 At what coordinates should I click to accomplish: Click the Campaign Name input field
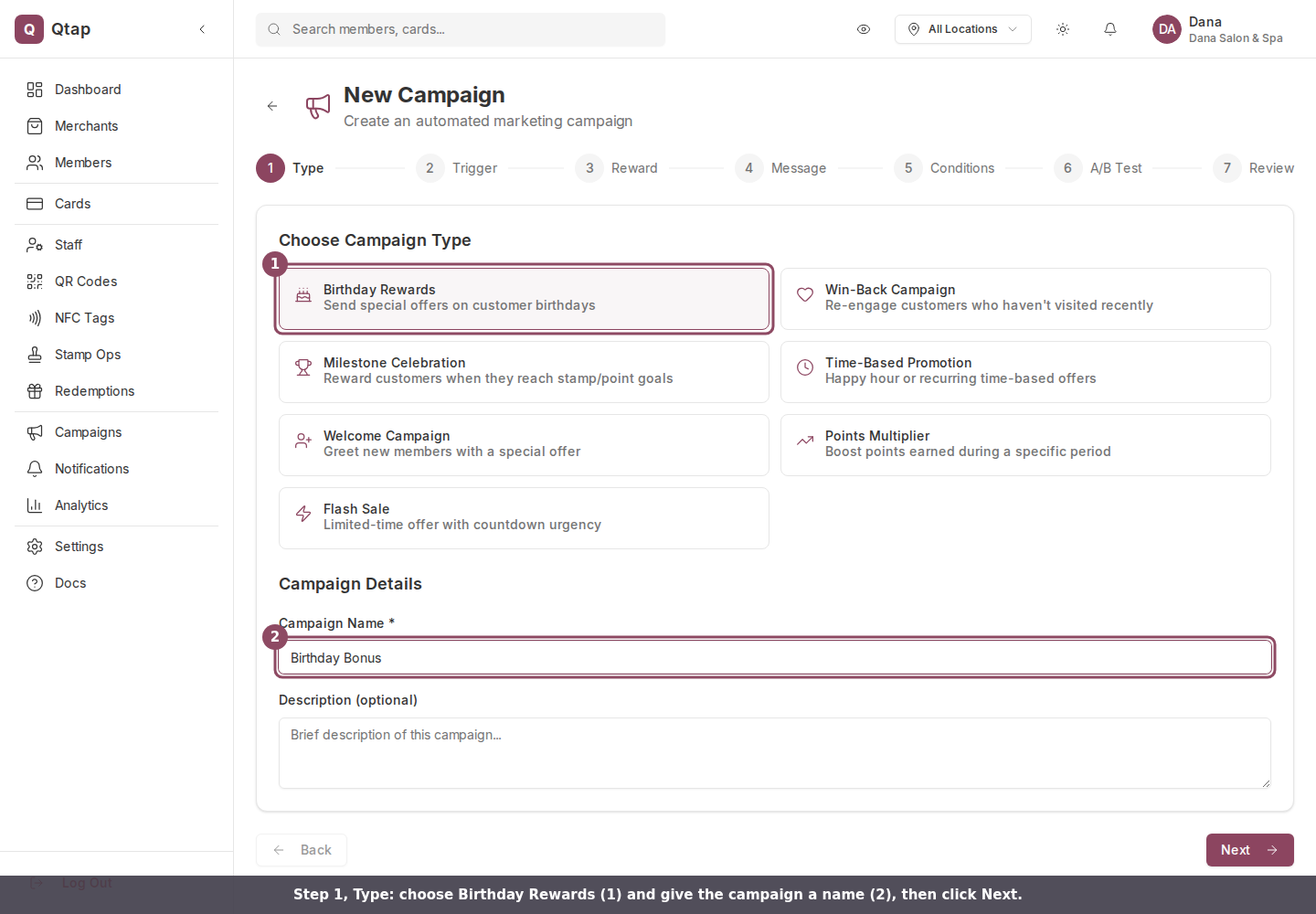coord(775,658)
